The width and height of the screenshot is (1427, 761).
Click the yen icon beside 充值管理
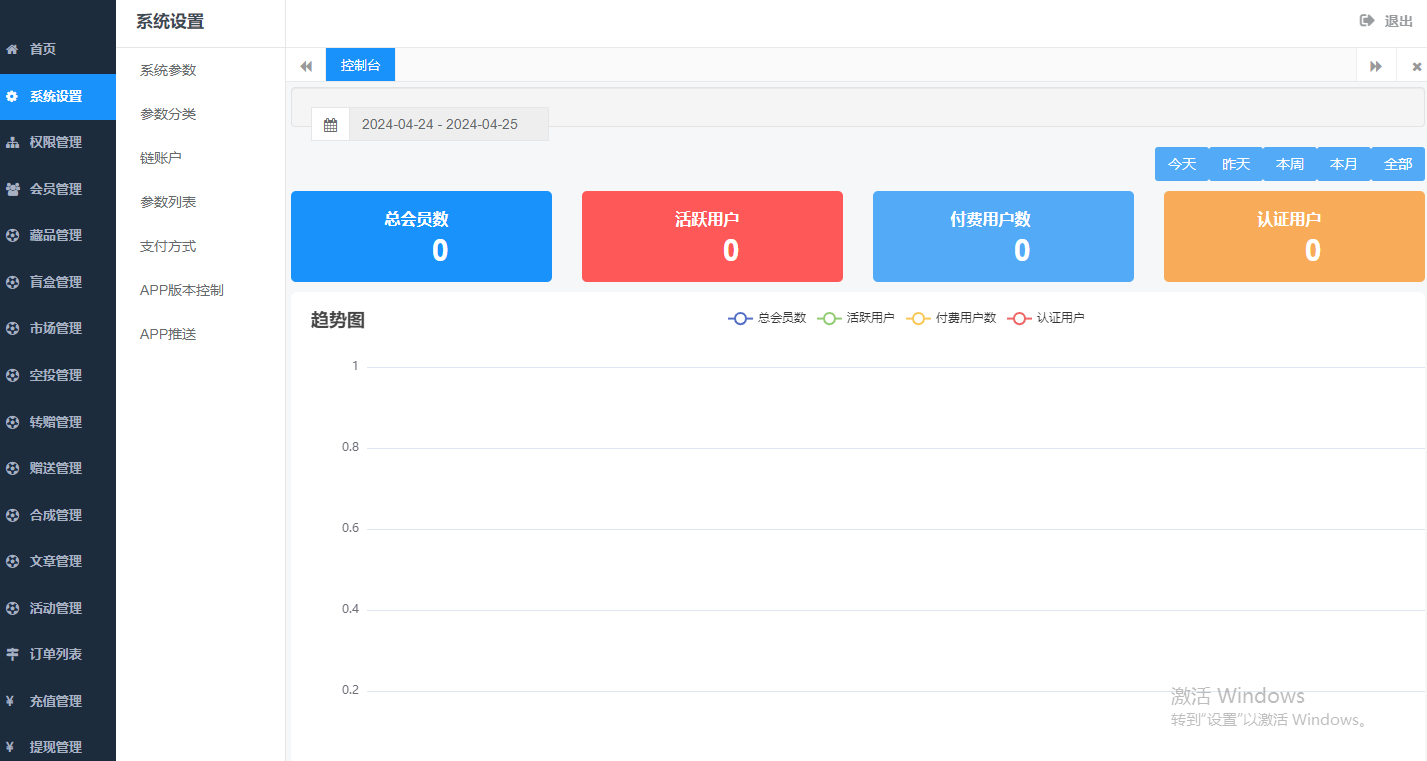10,701
